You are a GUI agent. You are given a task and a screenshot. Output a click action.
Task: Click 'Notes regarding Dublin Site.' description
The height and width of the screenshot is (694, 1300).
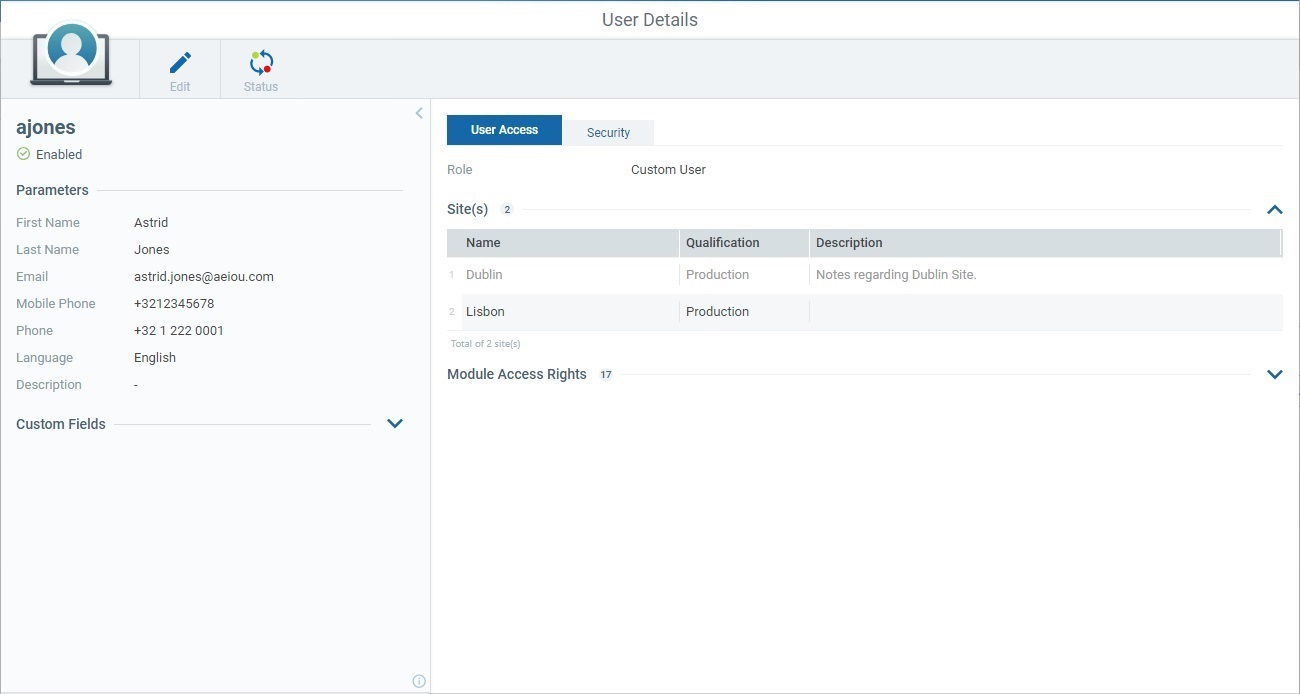click(x=896, y=275)
